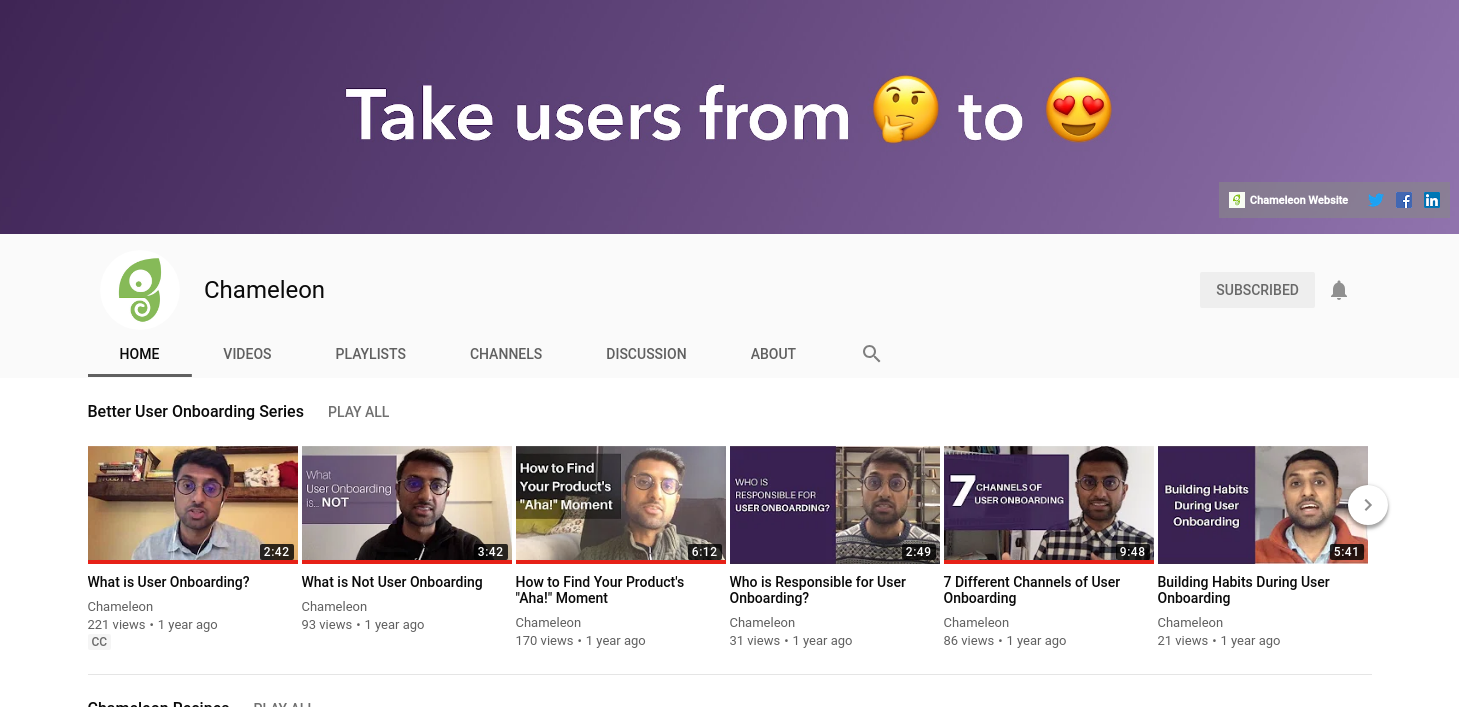This screenshot has height=707, width=1459.
Task: Open 'Building Habits During User Onboarding' video title
Action: [1243, 590]
